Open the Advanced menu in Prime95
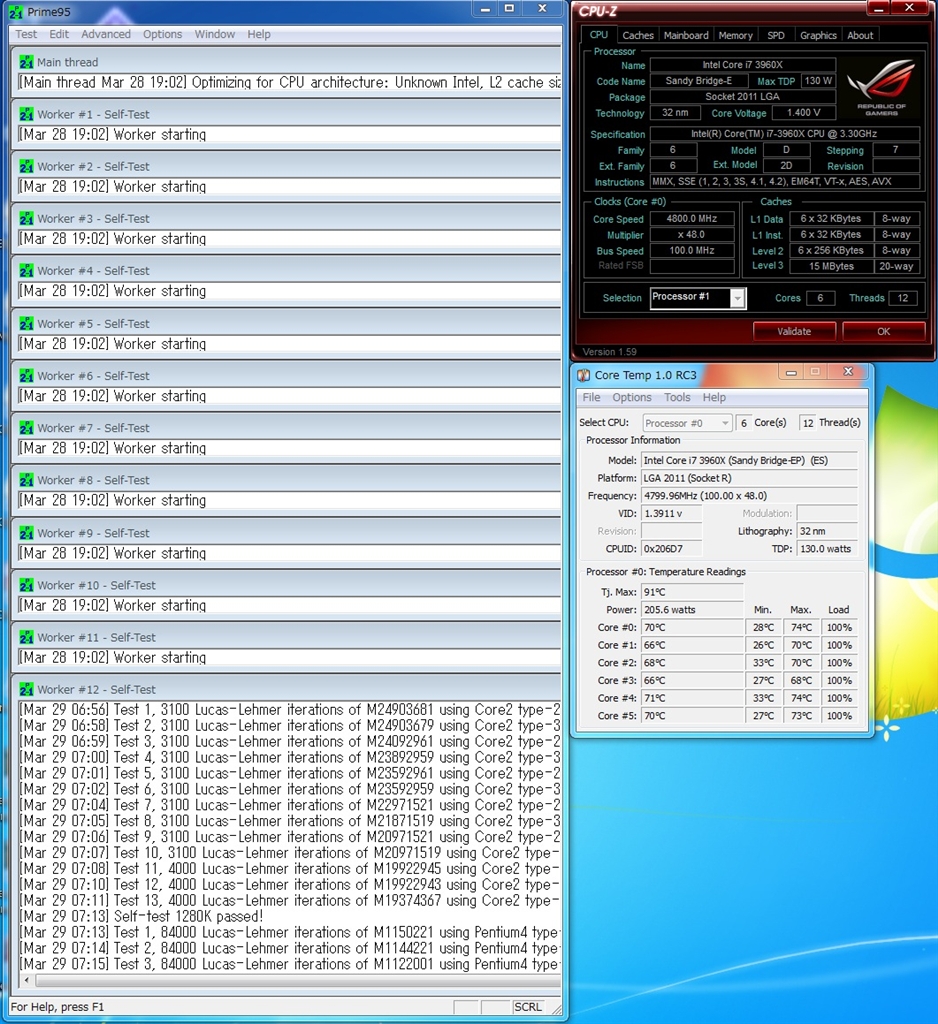938x1024 pixels. coord(106,34)
